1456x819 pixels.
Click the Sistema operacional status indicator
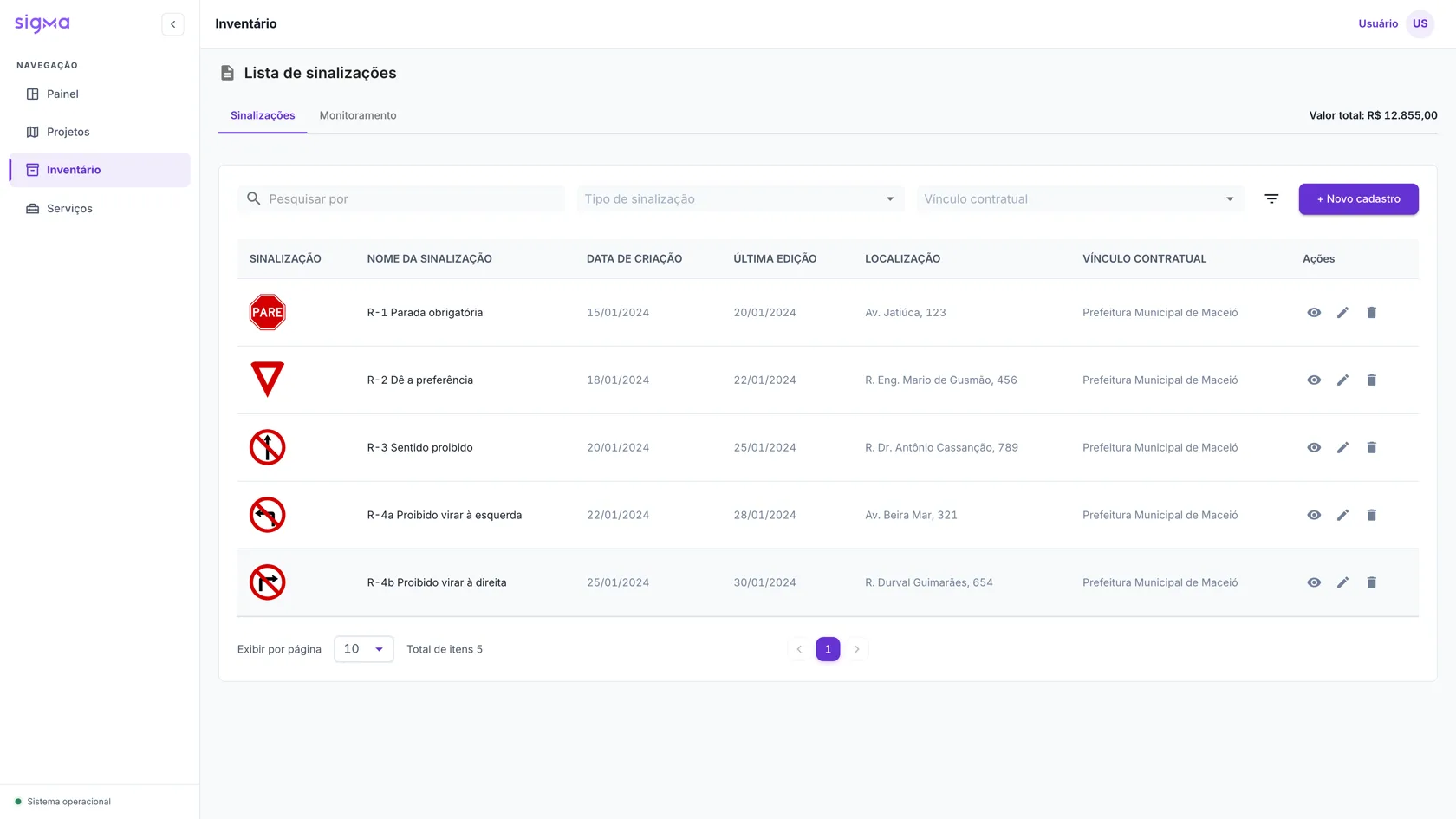pyautogui.click(x=63, y=802)
